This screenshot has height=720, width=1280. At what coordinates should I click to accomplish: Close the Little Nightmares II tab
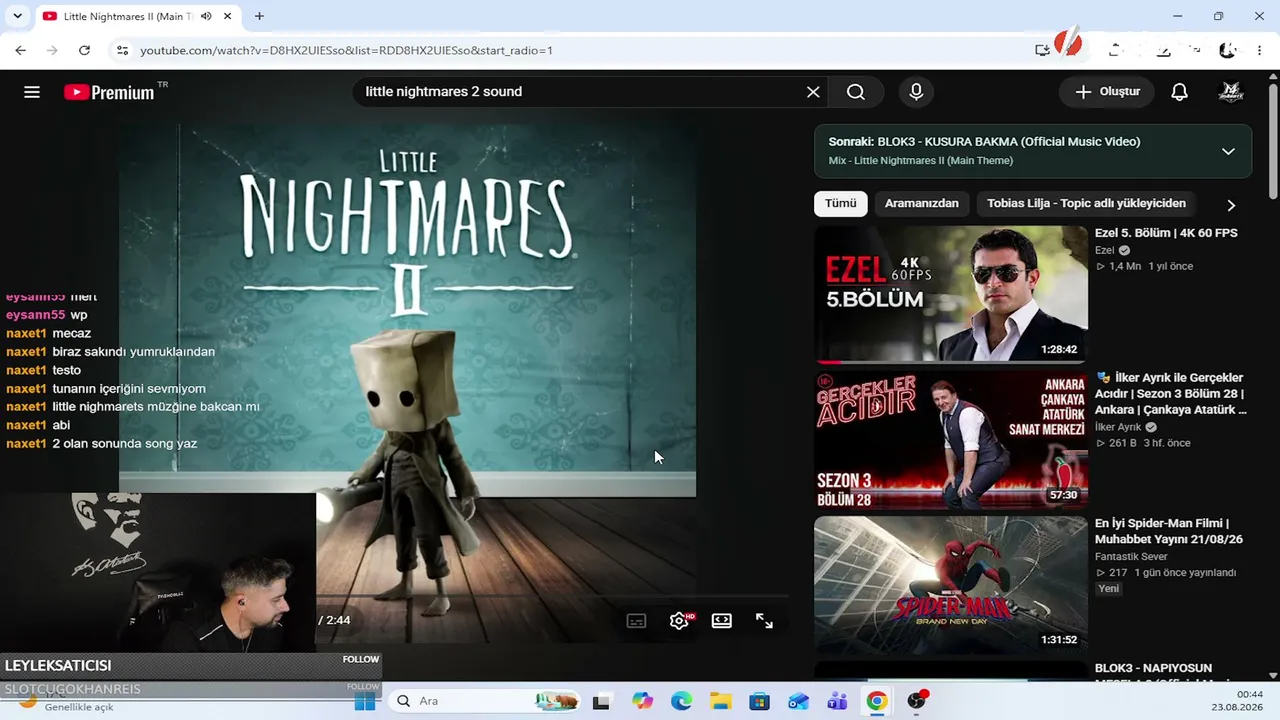pyautogui.click(x=227, y=16)
